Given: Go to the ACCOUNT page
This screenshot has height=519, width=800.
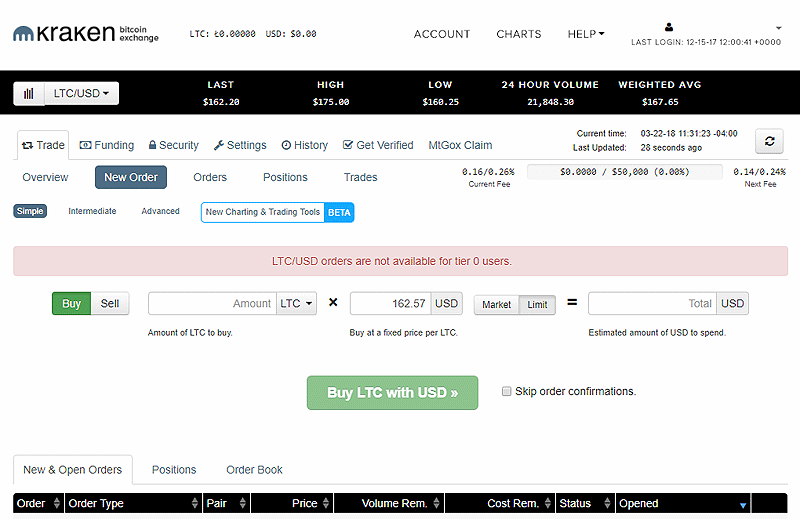Looking at the screenshot, I should coord(442,34).
